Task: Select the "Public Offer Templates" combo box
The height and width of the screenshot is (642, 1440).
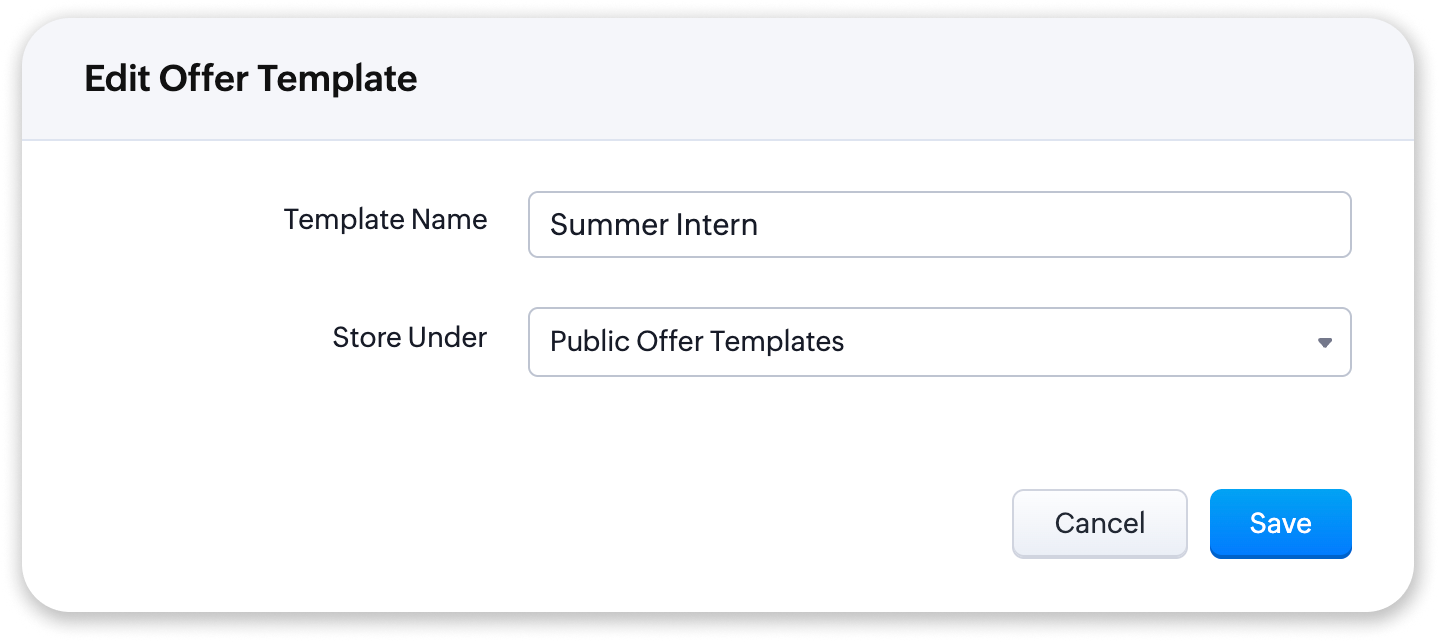Action: coord(939,342)
